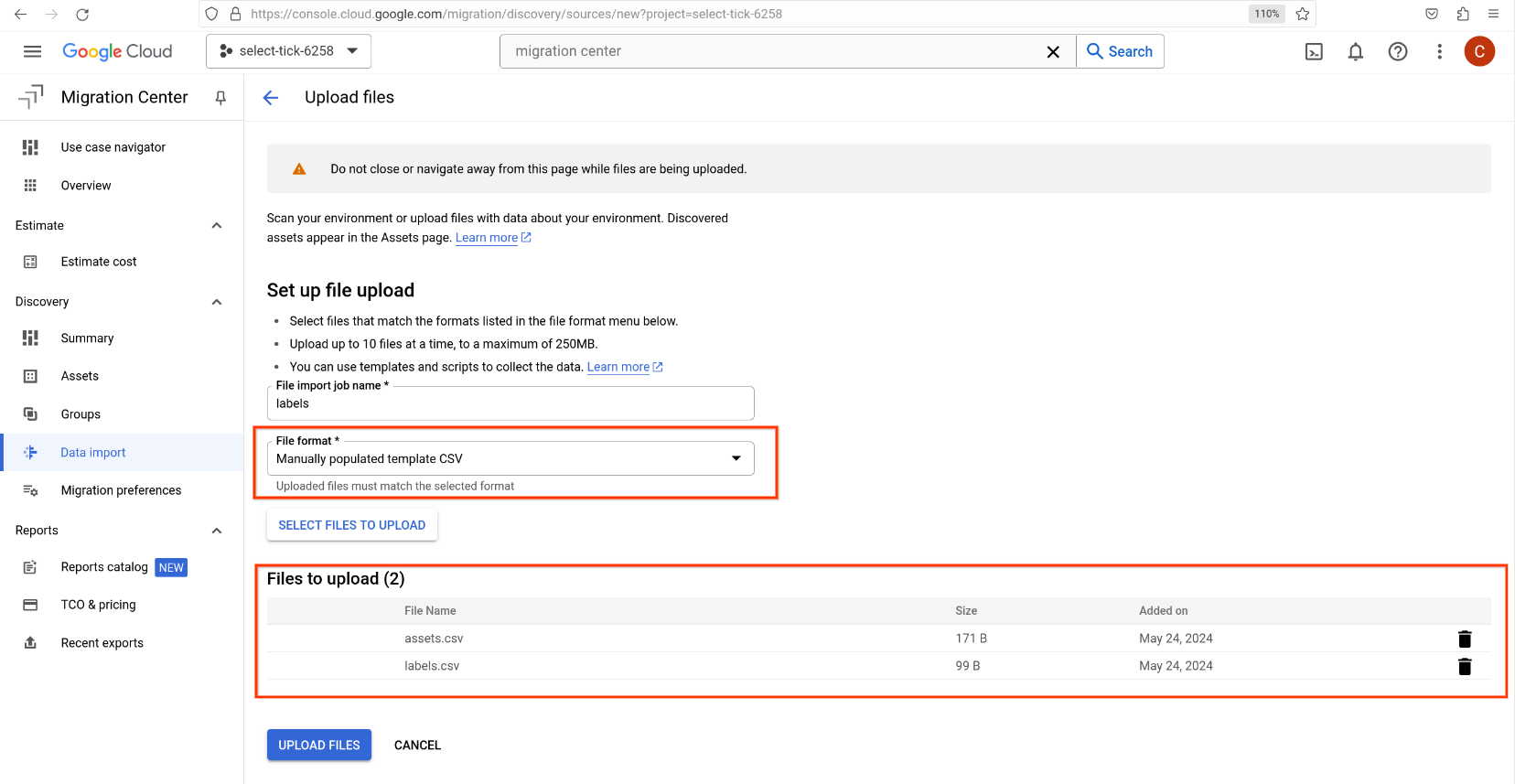Open the notifications bell
This screenshot has height=784, width=1515.
(x=1355, y=52)
